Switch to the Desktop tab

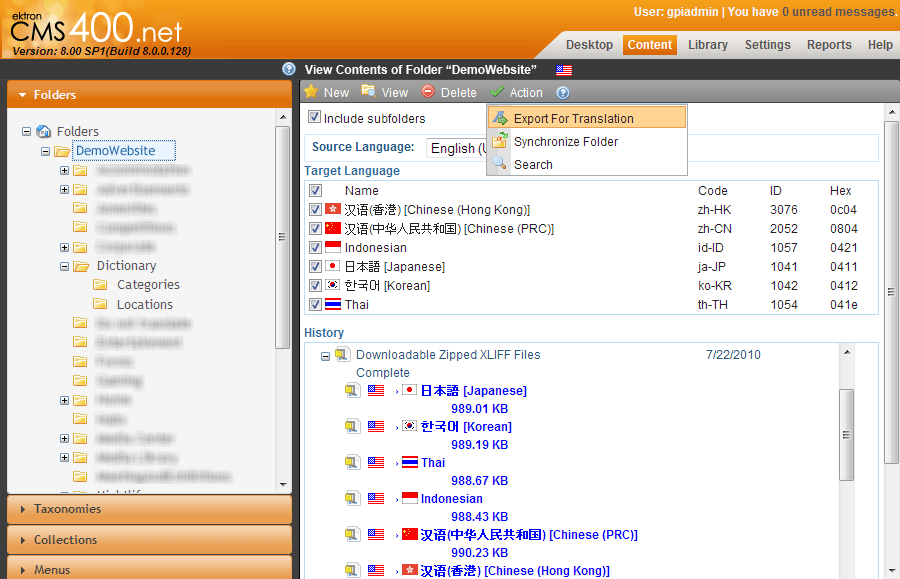[589, 45]
